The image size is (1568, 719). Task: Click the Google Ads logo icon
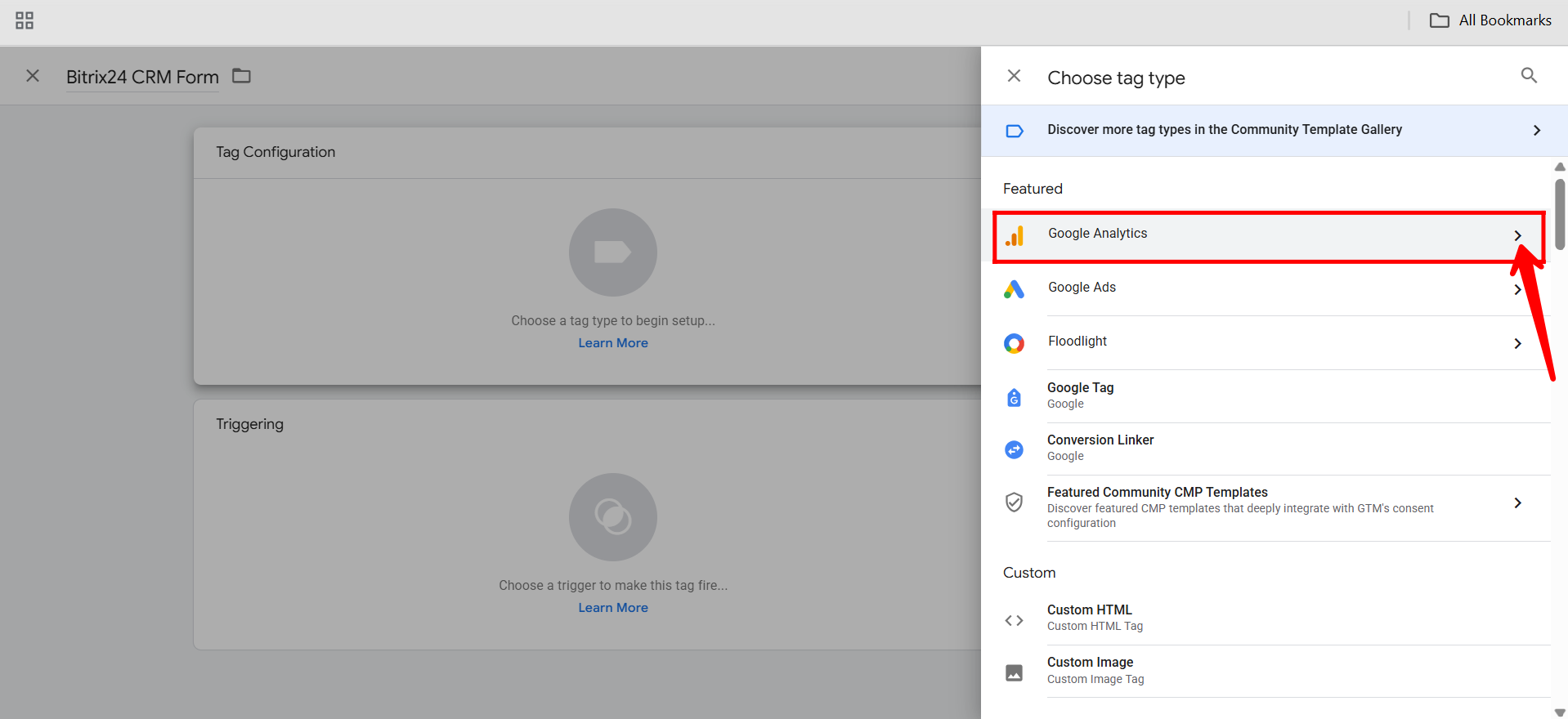(1014, 289)
